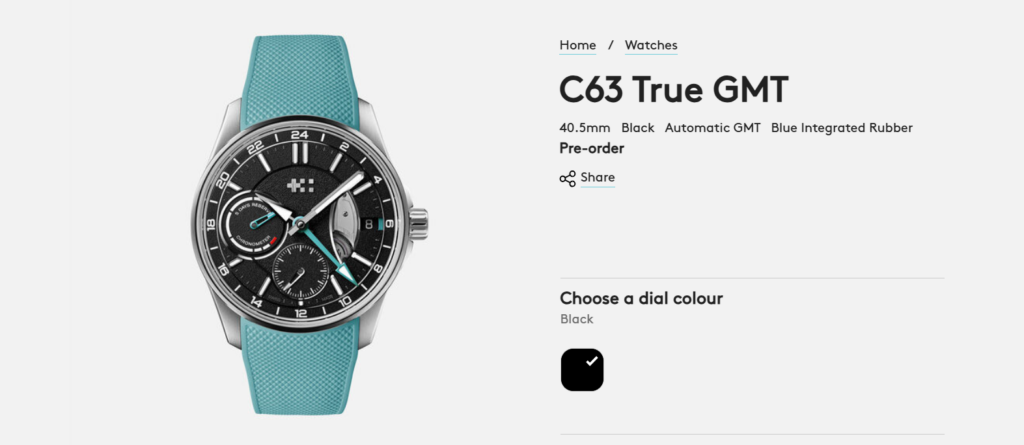
Task: Click the lower blue rubber strap
Action: (300, 368)
